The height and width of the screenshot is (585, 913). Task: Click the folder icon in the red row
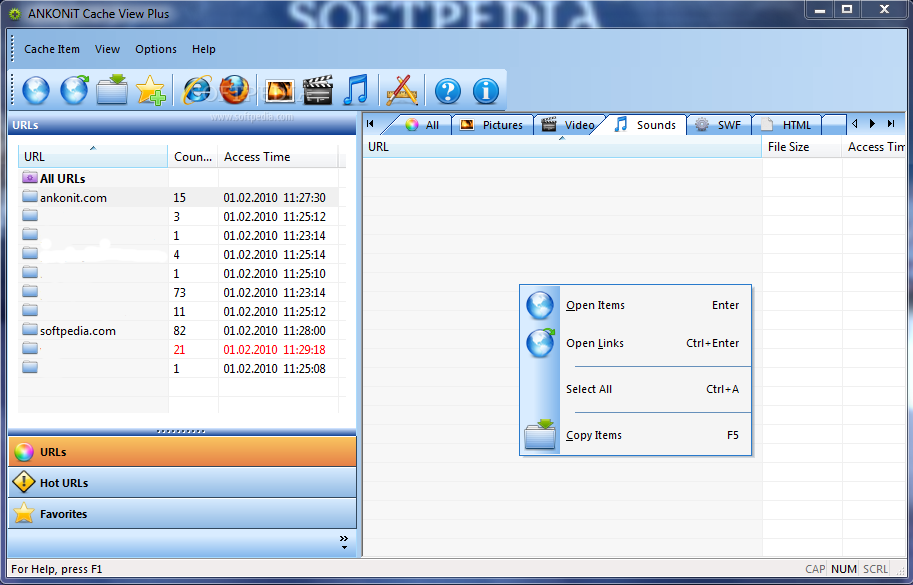(x=30, y=348)
